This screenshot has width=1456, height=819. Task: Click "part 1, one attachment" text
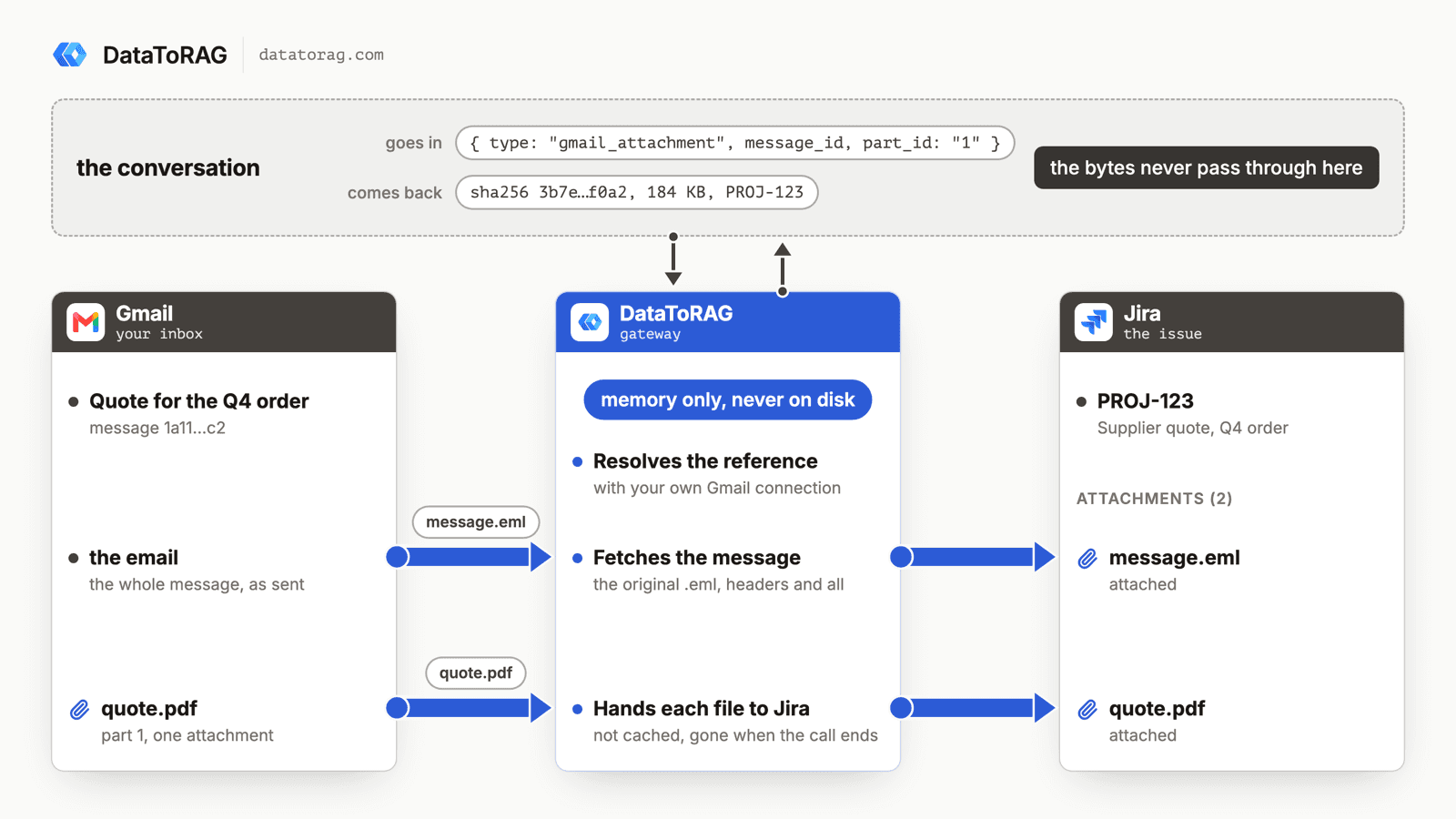187,735
